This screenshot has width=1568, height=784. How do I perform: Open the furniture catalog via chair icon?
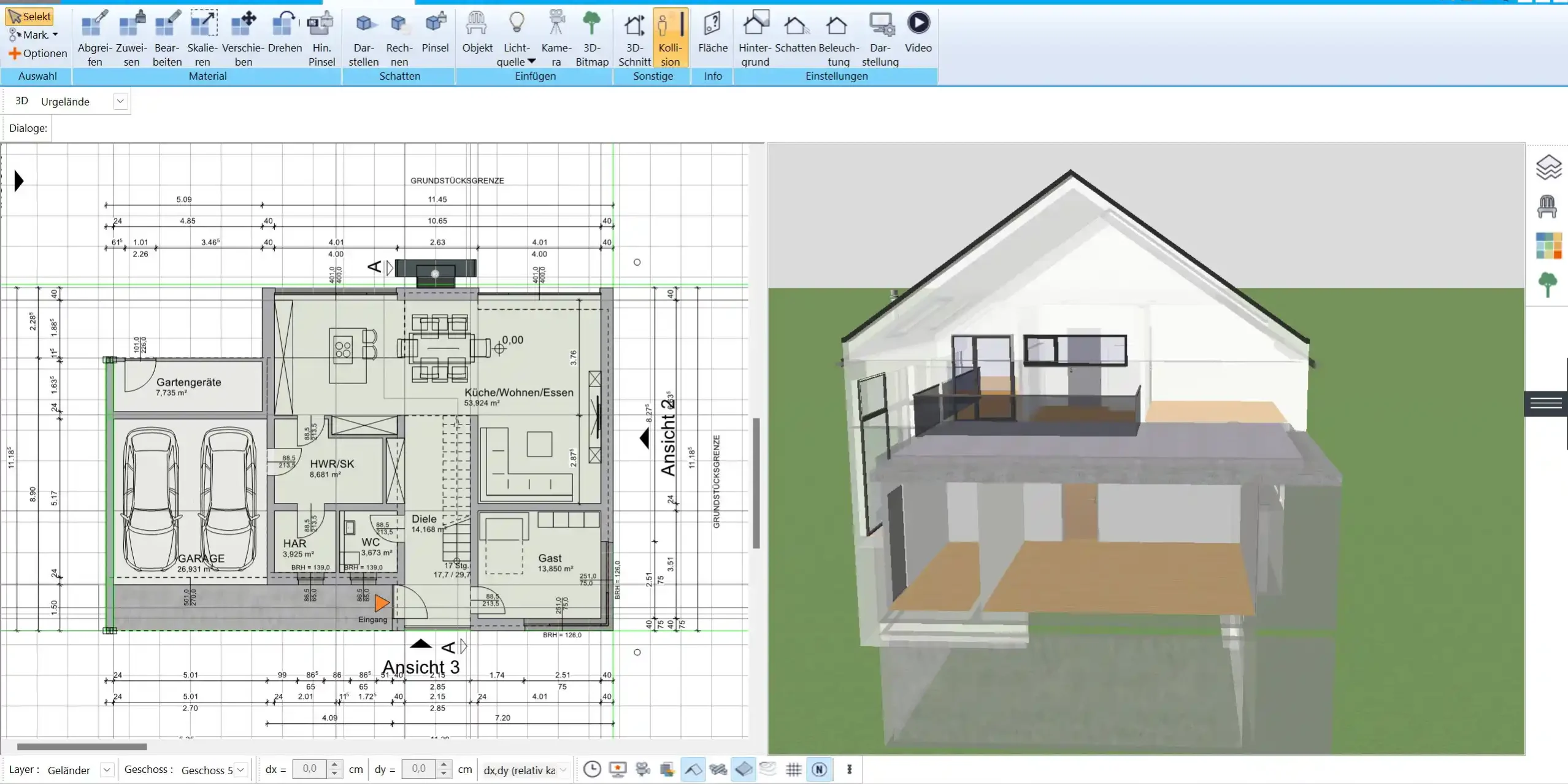coord(1548,206)
